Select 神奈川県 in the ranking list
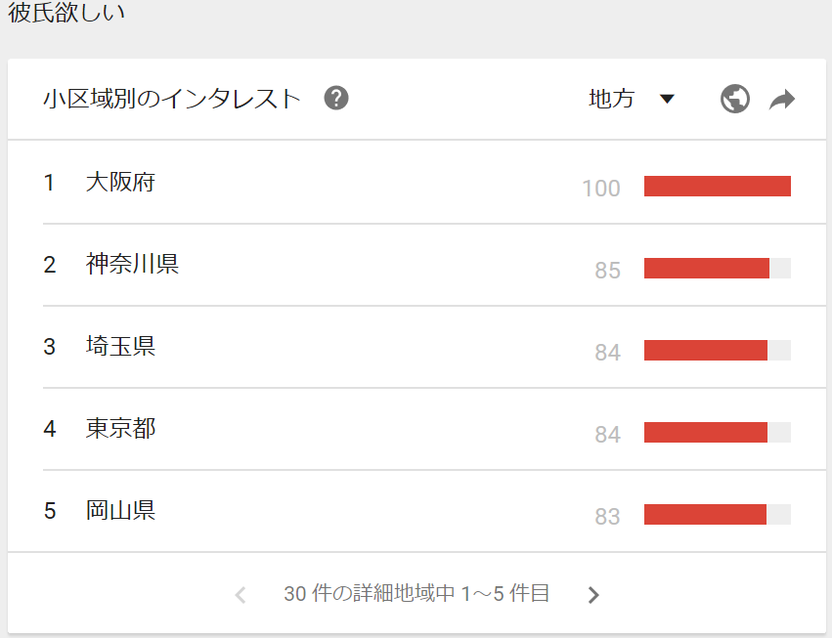The image size is (832, 638). [x=132, y=264]
